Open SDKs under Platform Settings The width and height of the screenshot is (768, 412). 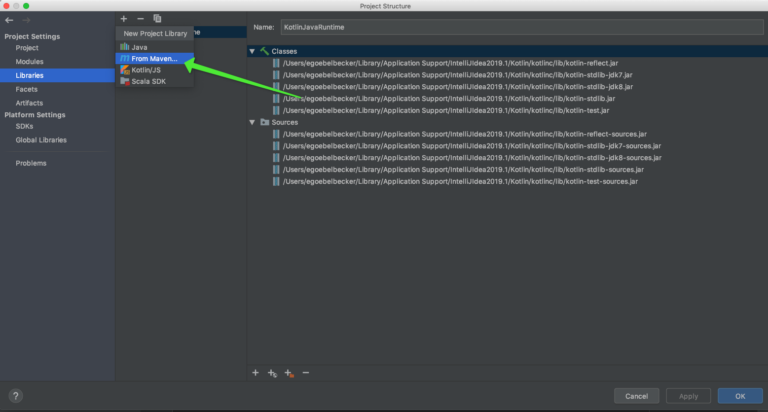coord(25,126)
